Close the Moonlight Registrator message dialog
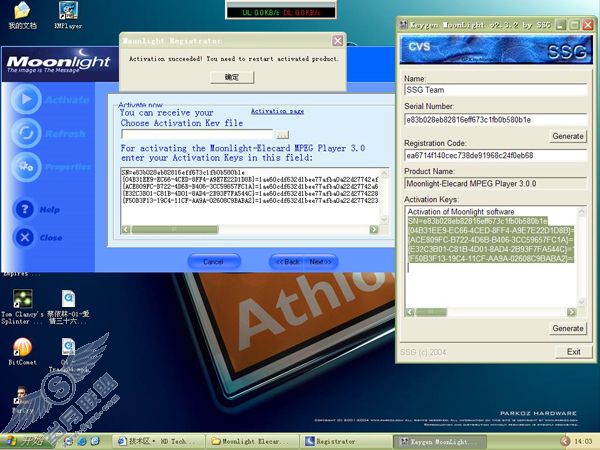Viewport: 600px width, 450px height. pos(338,41)
